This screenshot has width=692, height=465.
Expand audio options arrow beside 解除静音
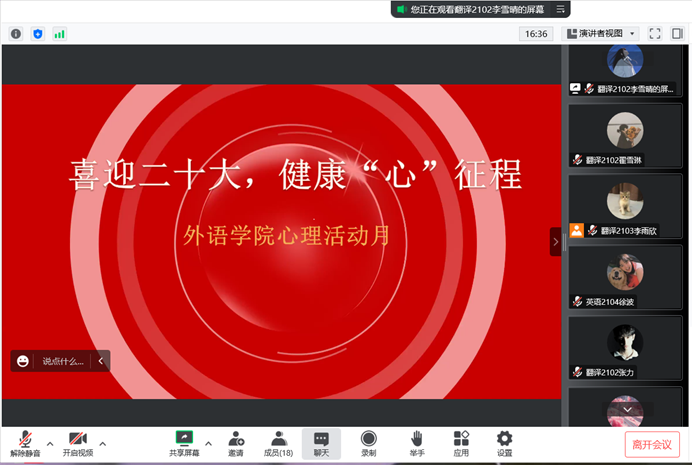[x=50, y=442]
